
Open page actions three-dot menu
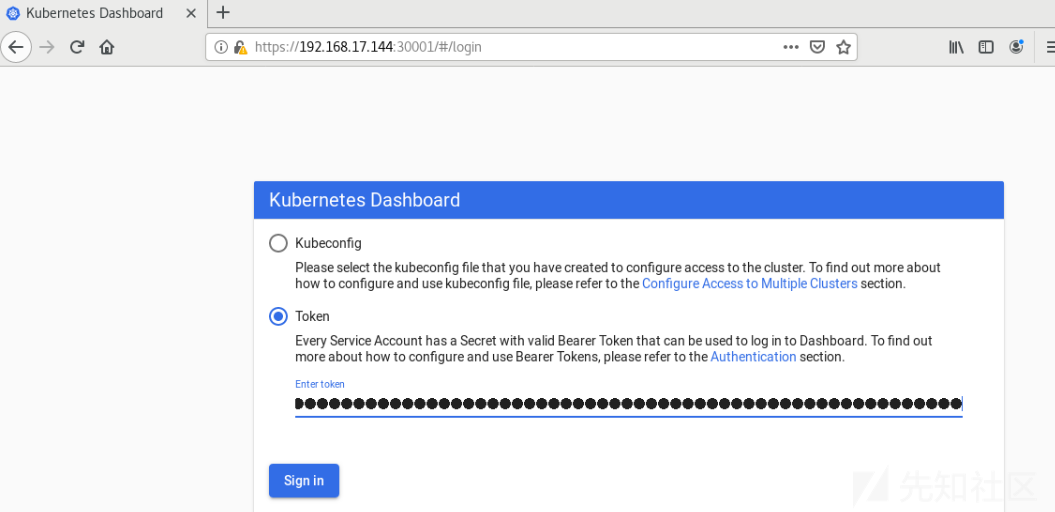click(x=791, y=47)
